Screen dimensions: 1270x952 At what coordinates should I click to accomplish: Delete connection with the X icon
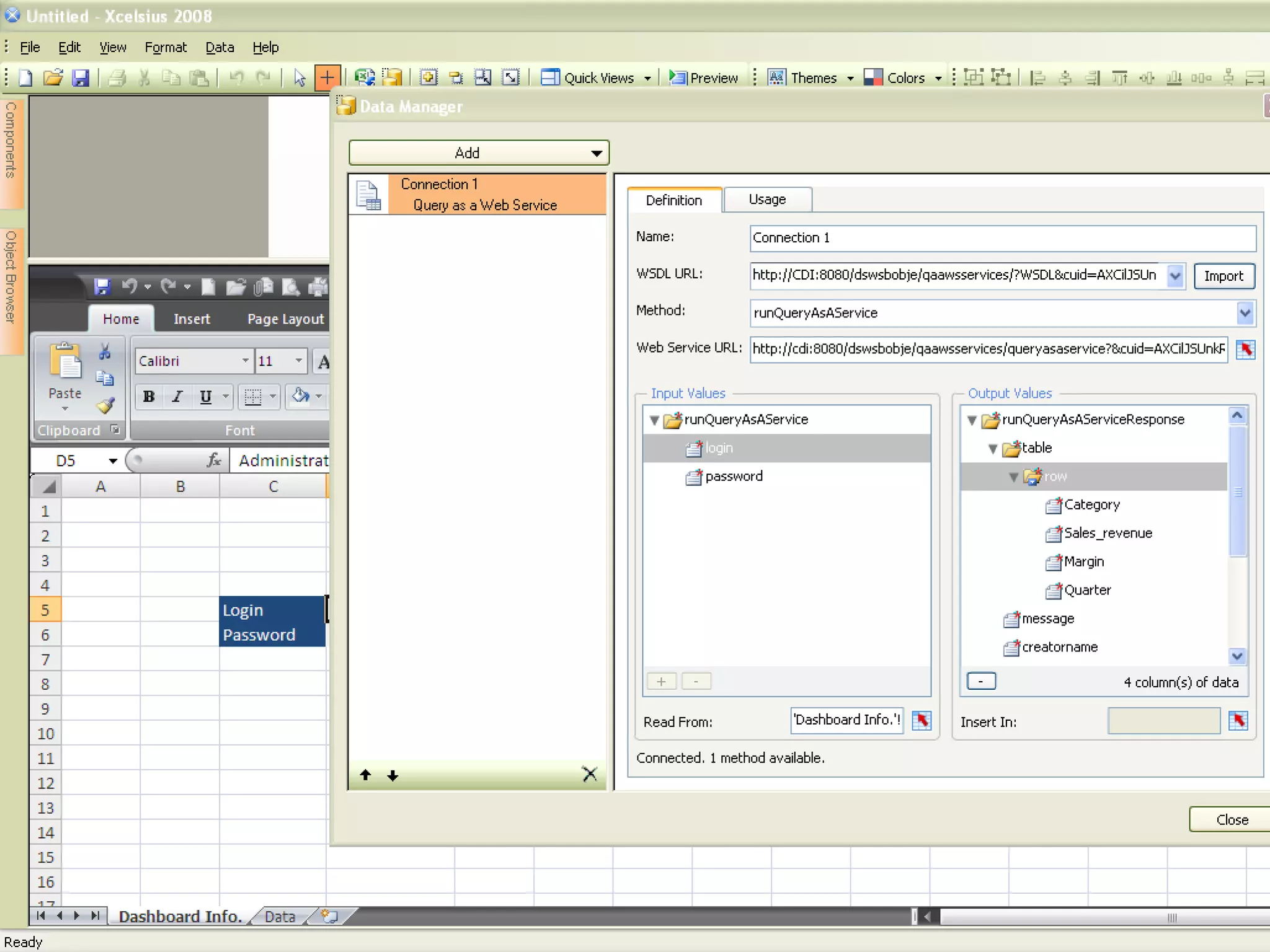tap(590, 773)
